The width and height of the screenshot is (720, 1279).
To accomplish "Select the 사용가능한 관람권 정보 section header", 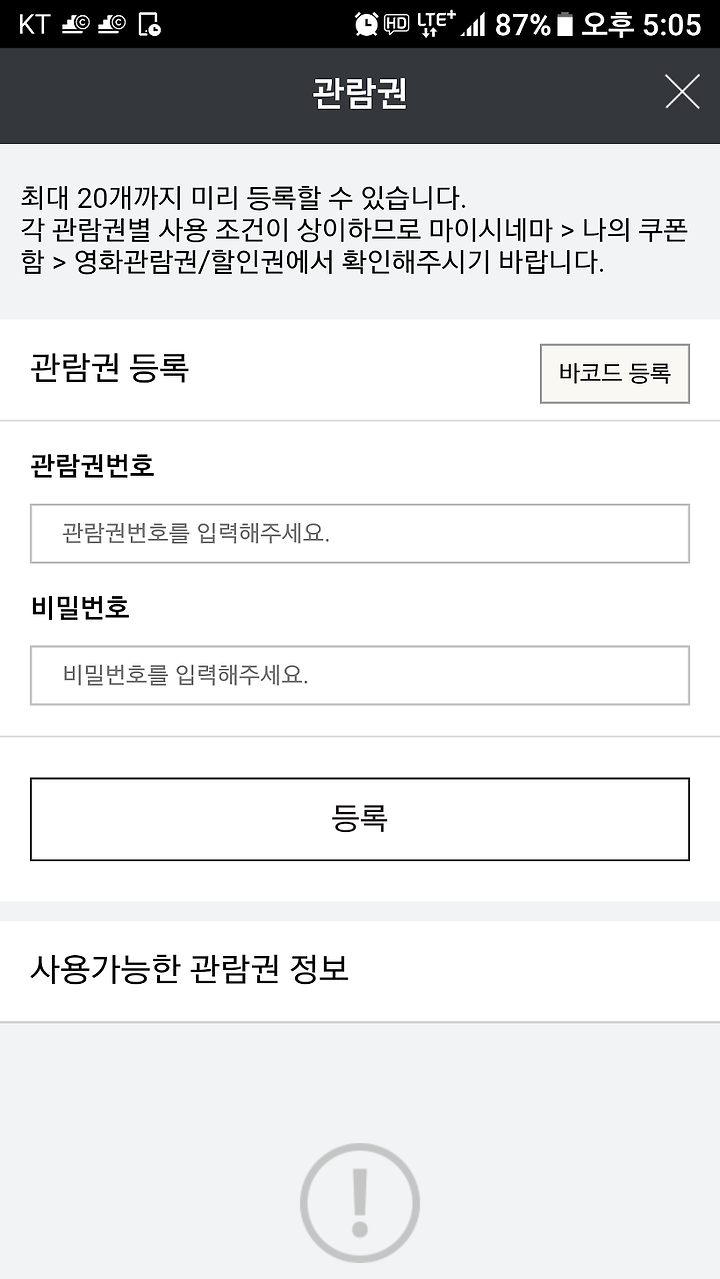I will (190, 969).
